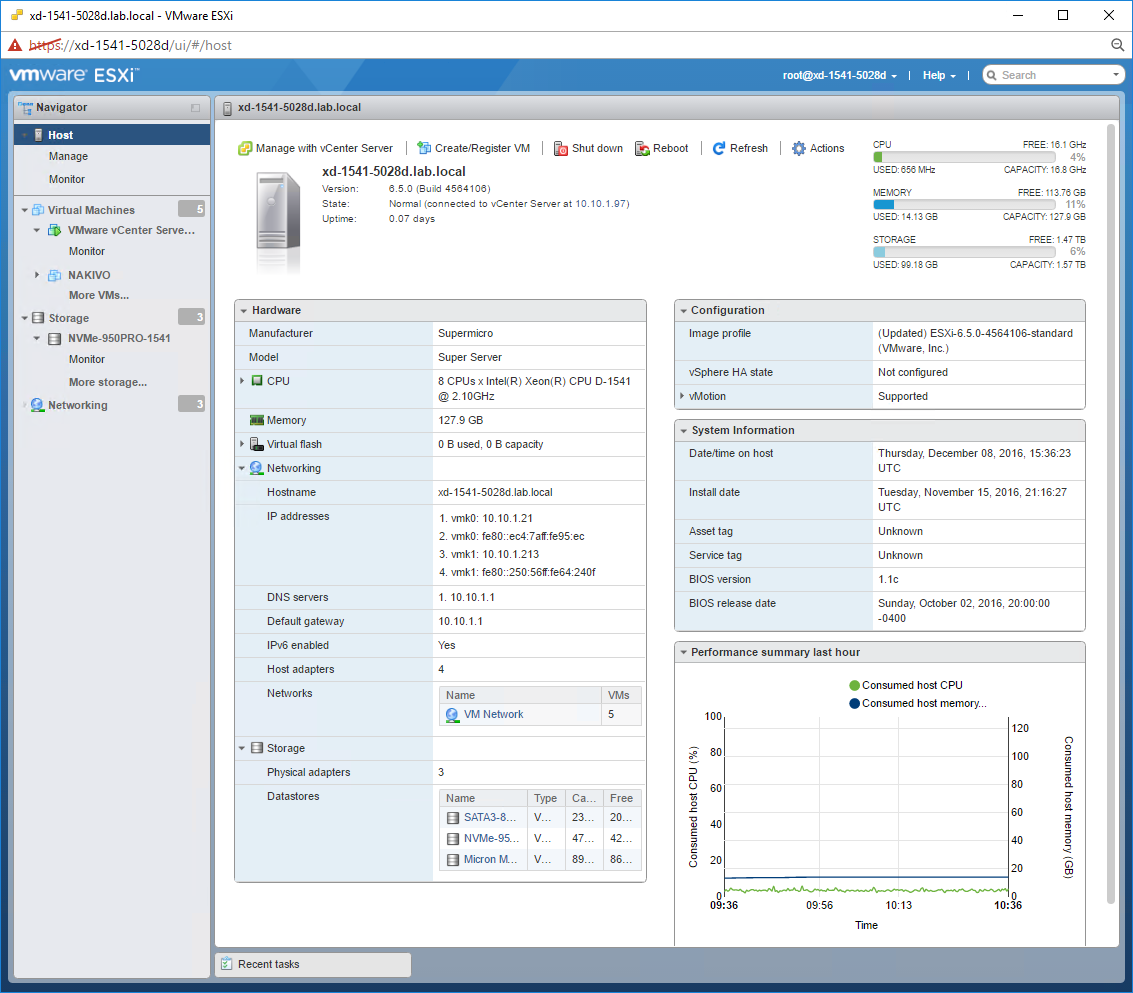Click the VMware vCenter Server VM icon

54,230
